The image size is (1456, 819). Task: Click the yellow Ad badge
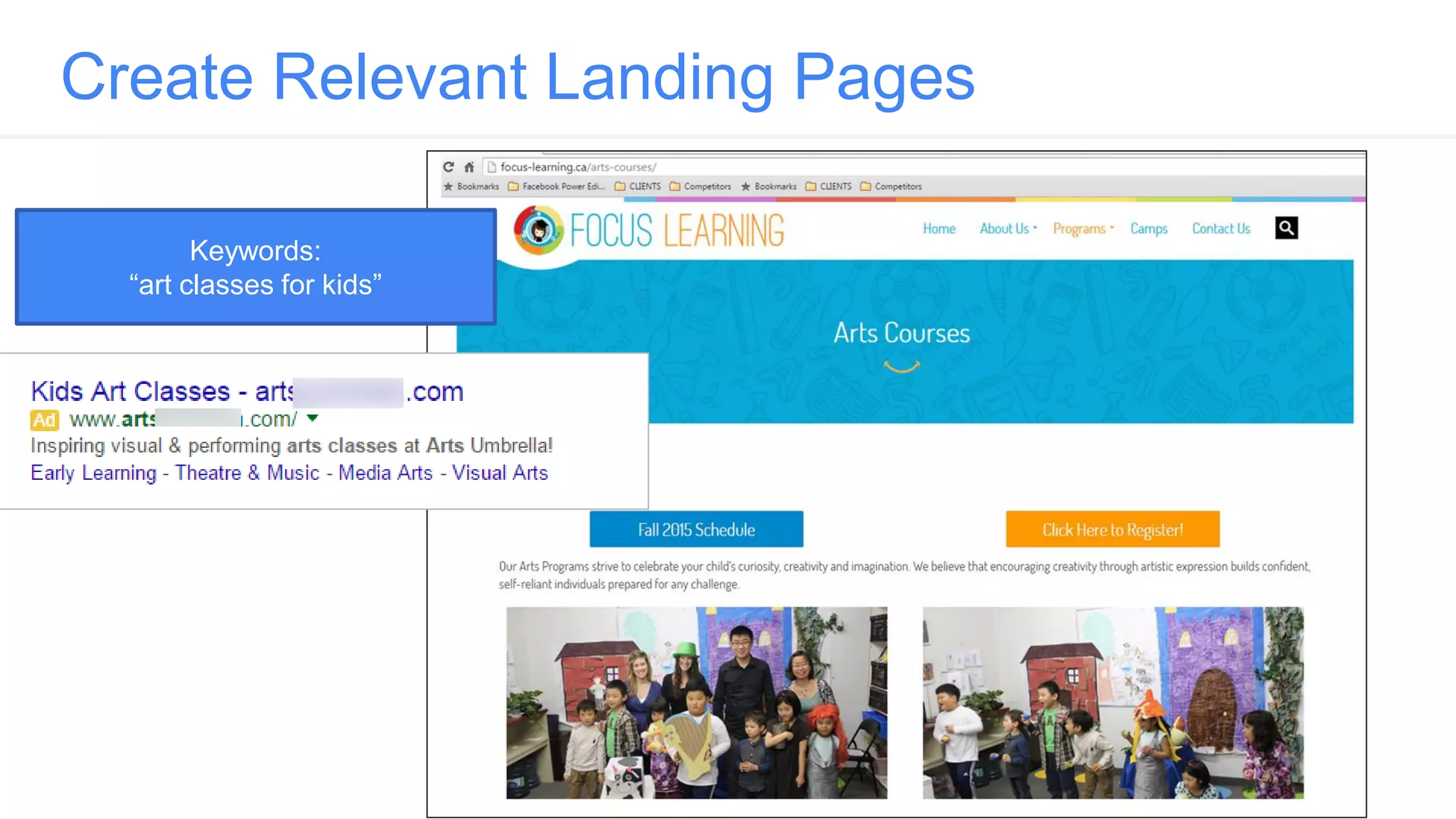click(44, 420)
